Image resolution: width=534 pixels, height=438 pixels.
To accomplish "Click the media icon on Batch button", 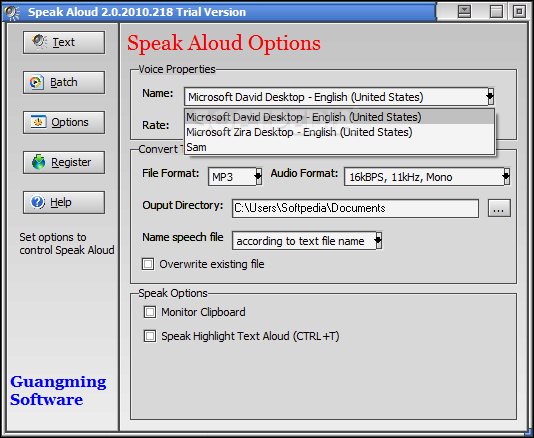I will (x=36, y=82).
